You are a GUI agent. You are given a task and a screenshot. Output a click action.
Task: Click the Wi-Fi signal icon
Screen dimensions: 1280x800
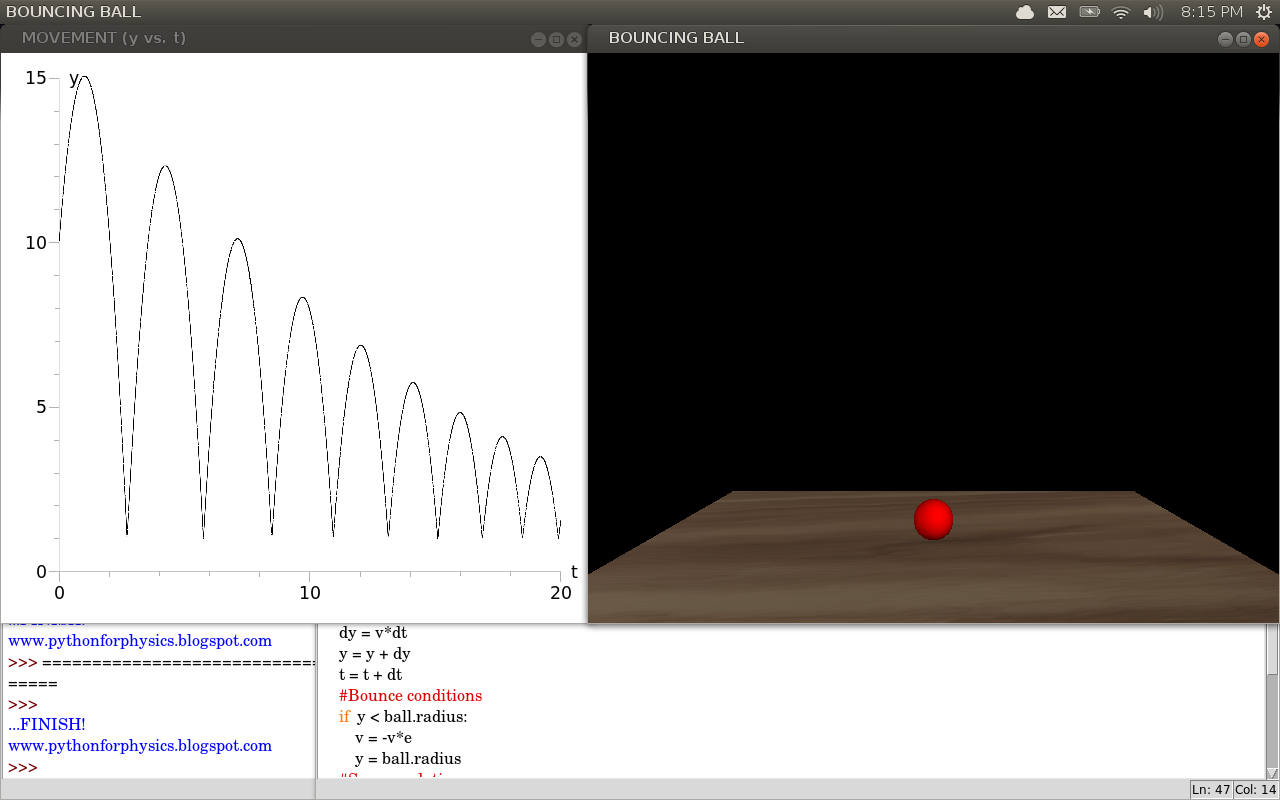point(1120,12)
